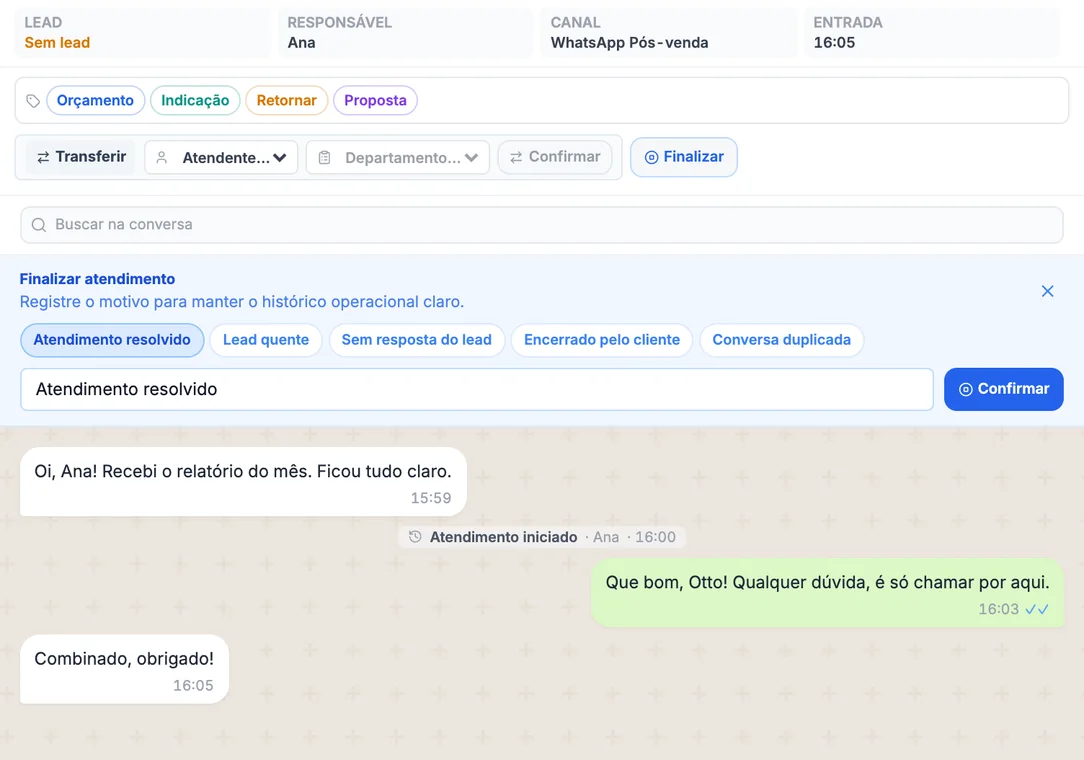
Task: Choose the Atendimento resolvido reason chip
Action: coord(112,340)
